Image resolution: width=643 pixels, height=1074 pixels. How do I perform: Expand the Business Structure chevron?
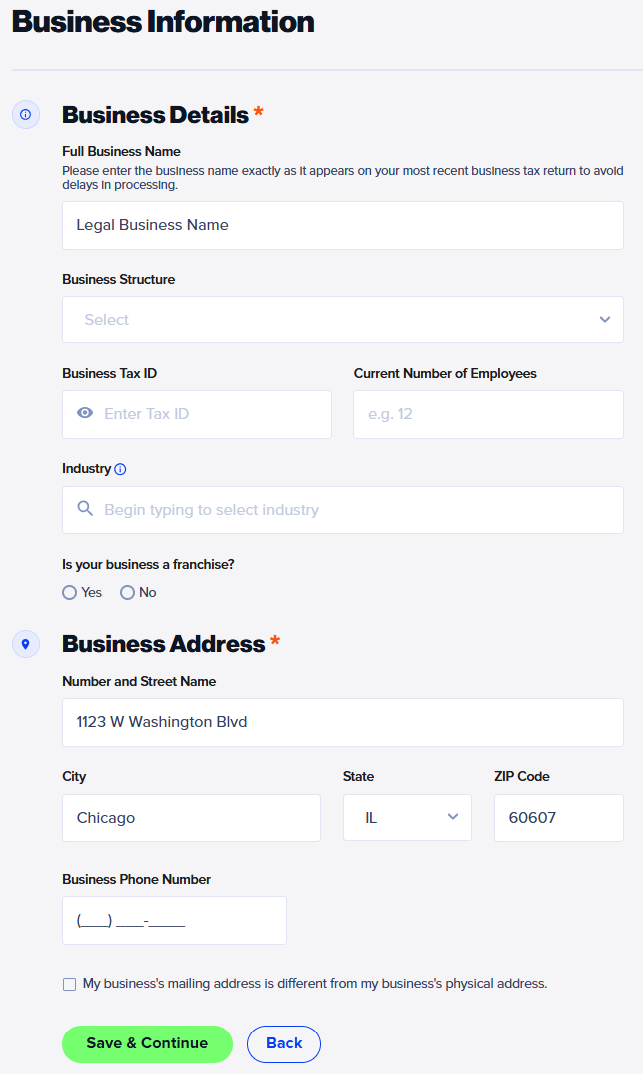605,319
